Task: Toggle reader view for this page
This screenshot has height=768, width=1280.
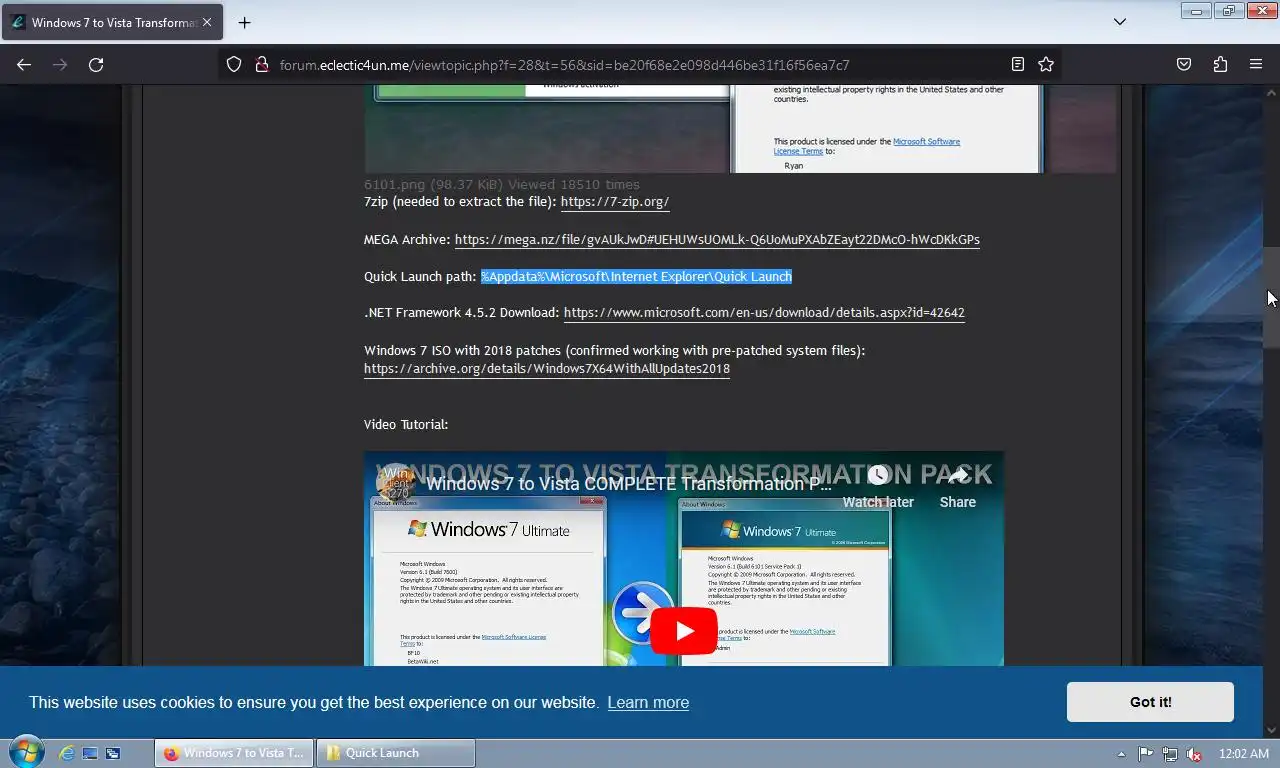Action: 1018,64
